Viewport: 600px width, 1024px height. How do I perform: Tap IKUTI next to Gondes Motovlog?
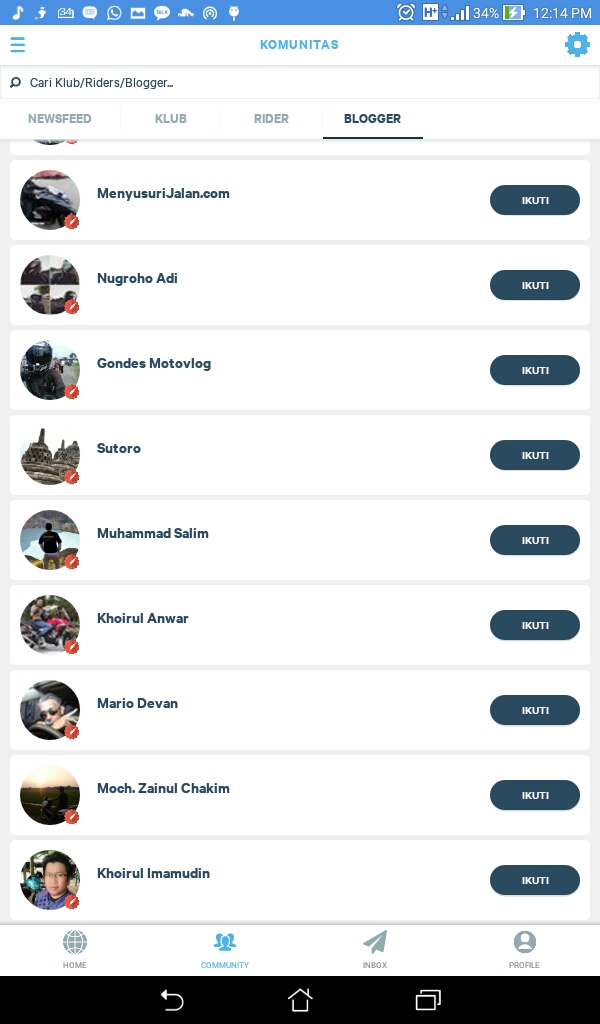coord(535,370)
